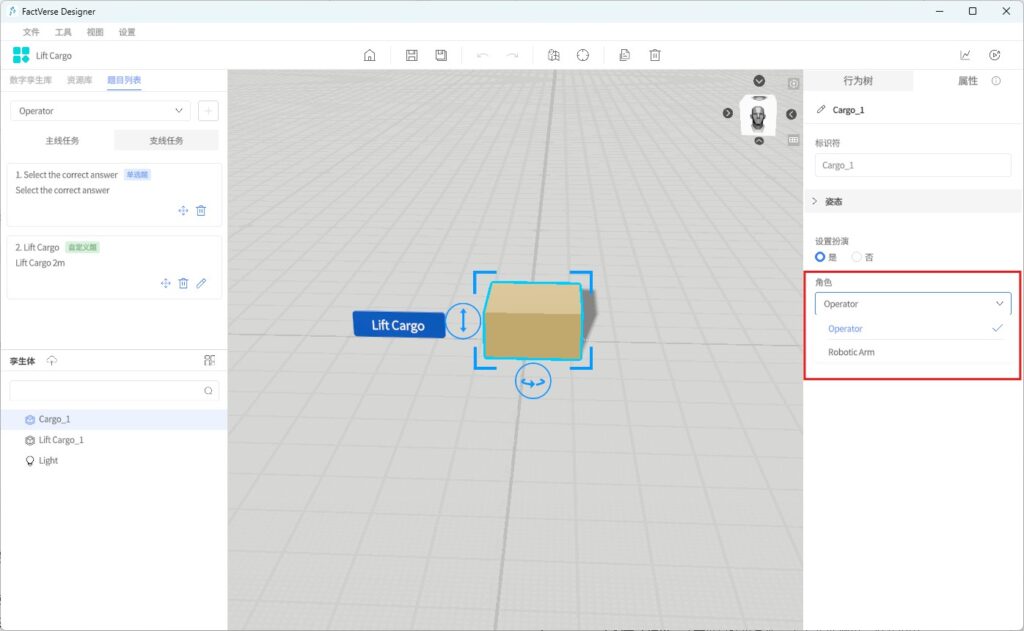Collapse the 角色 dropdown showing Operator
The height and width of the screenshot is (631, 1024).
pos(912,304)
